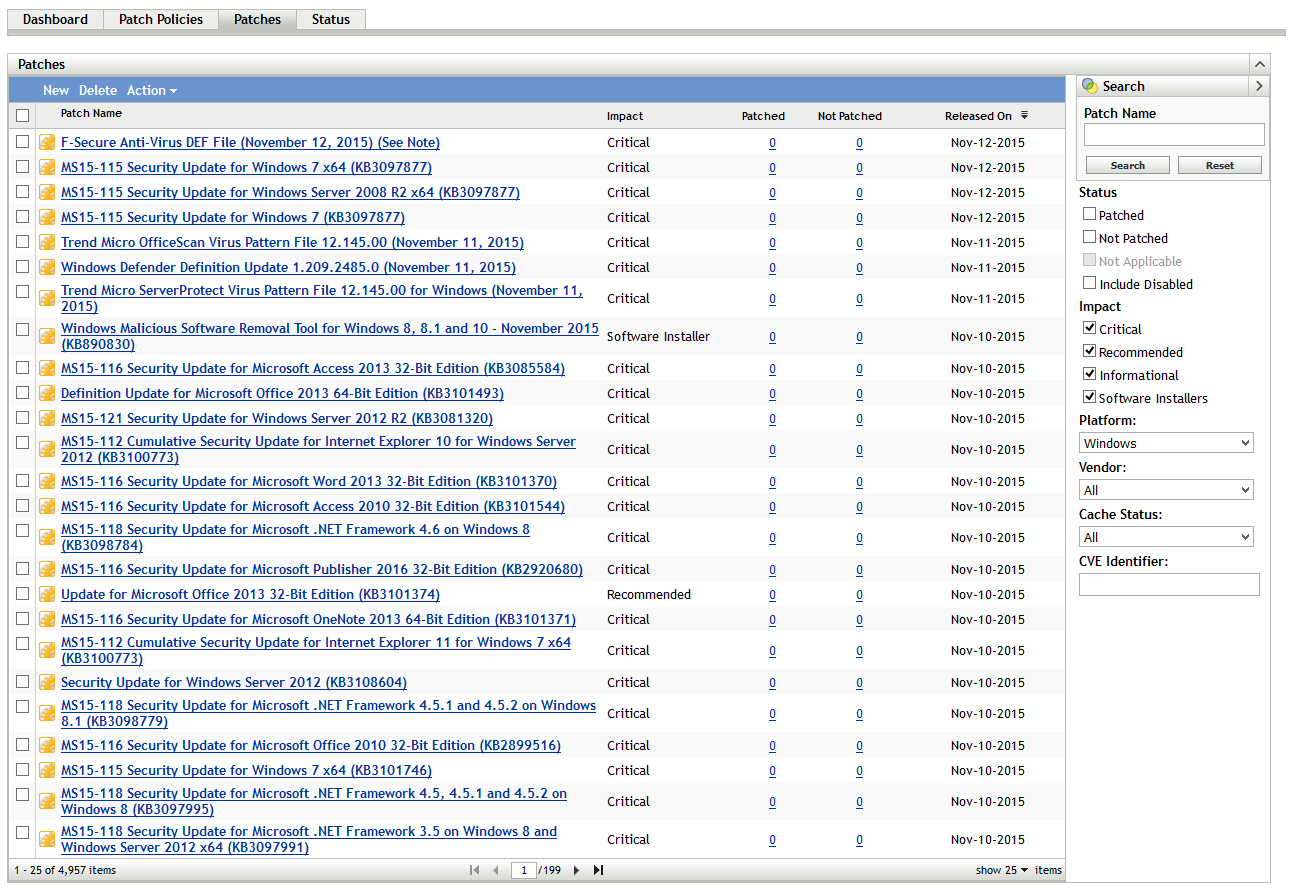The width and height of the screenshot is (1293, 893).
Task: Uncheck the Software Installers impact filter
Action: (1090, 397)
